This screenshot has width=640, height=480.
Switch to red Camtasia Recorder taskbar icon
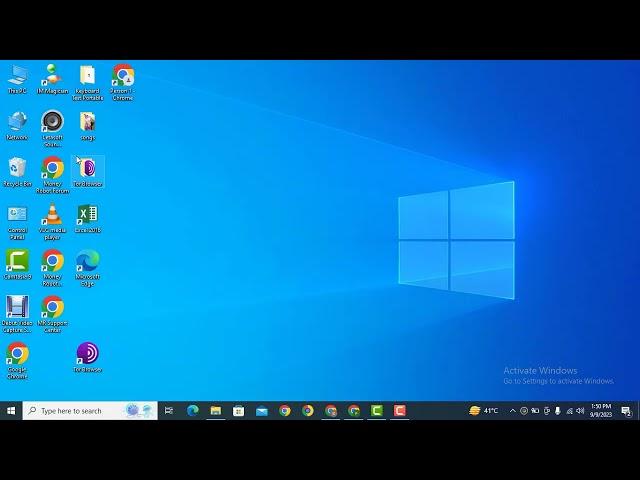pos(400,411)
